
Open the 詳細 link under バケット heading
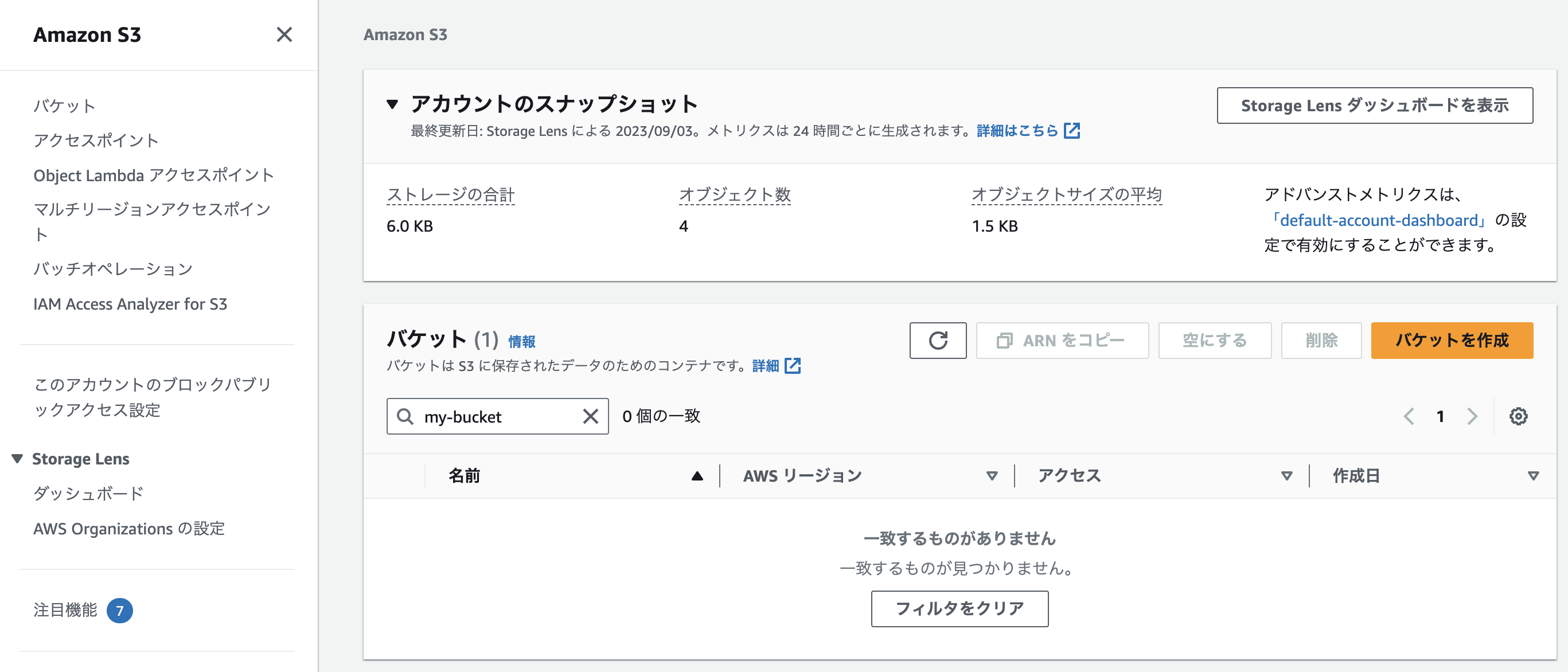click(765, 366)
